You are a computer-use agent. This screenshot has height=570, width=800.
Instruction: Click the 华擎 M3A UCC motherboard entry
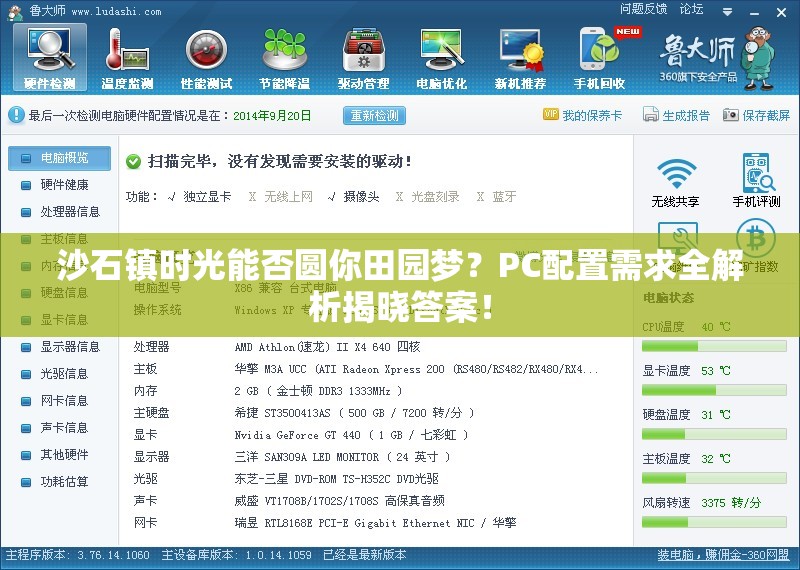[x=416, y=369]
